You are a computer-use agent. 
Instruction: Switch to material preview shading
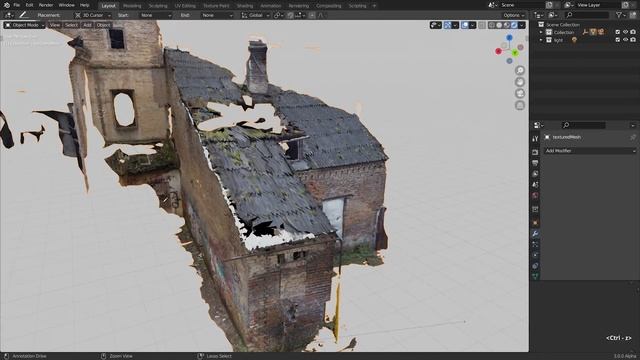507,25
